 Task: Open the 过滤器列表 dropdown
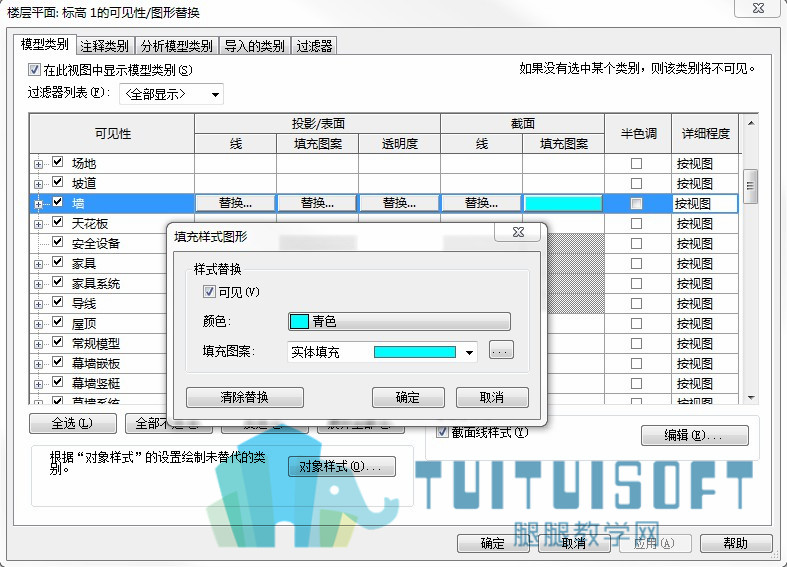(171, 94)
